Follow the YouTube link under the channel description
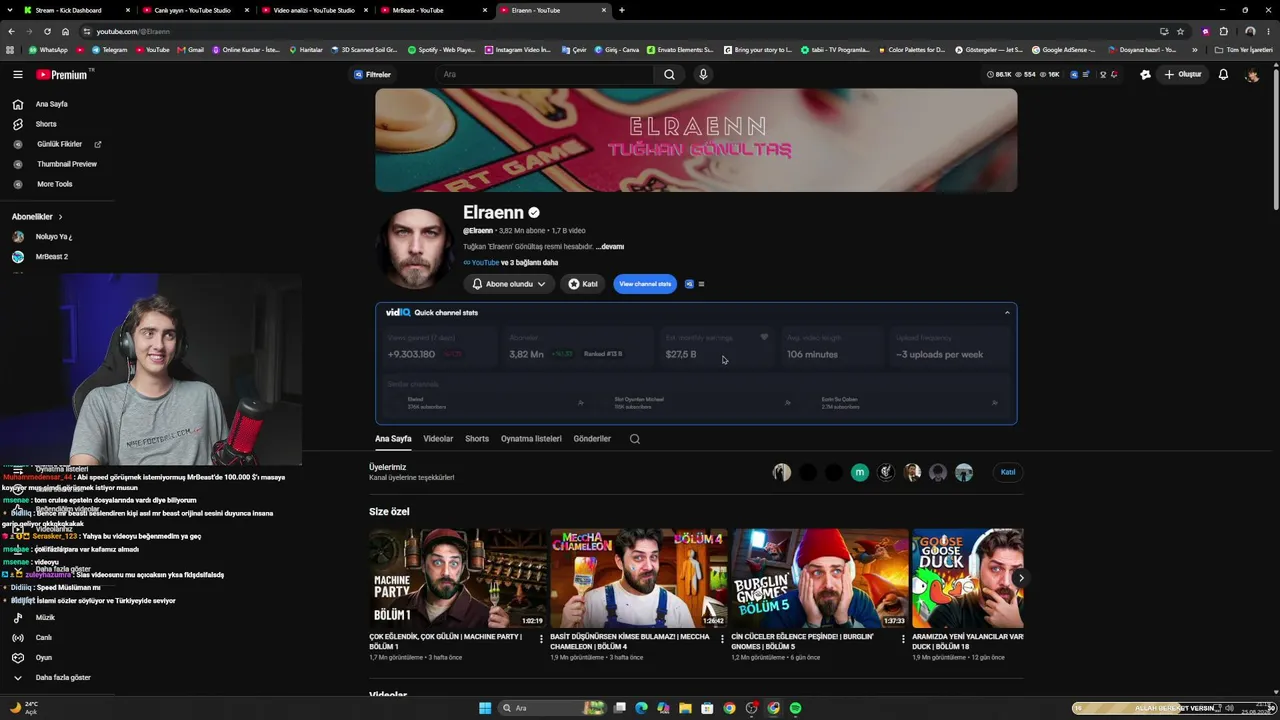1280x720 pixels. coord(485,263)
